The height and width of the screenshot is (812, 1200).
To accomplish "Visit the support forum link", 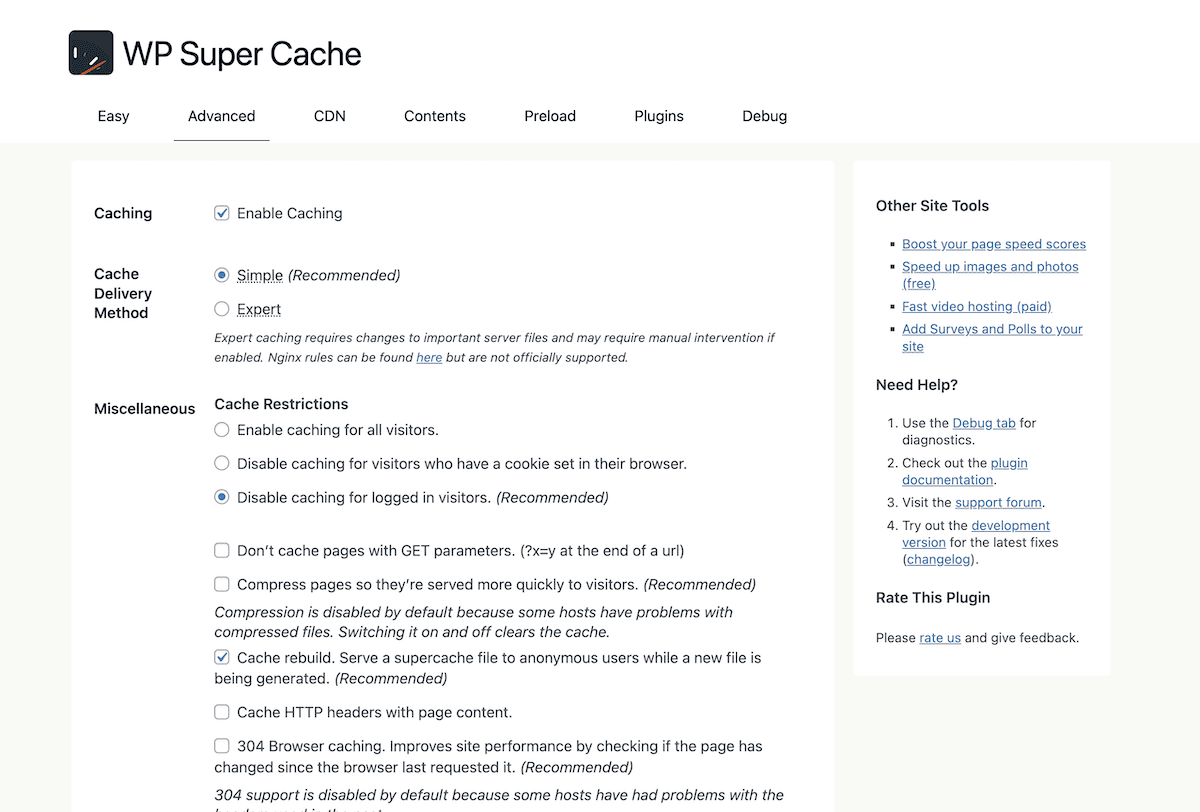I will tap(998, 503).
